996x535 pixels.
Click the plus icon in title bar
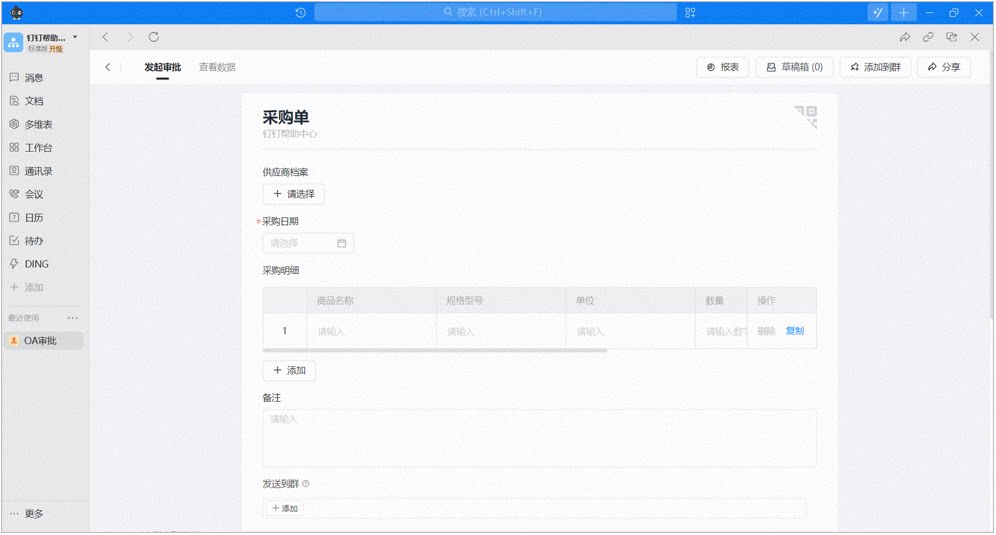[x=903, y=12]
